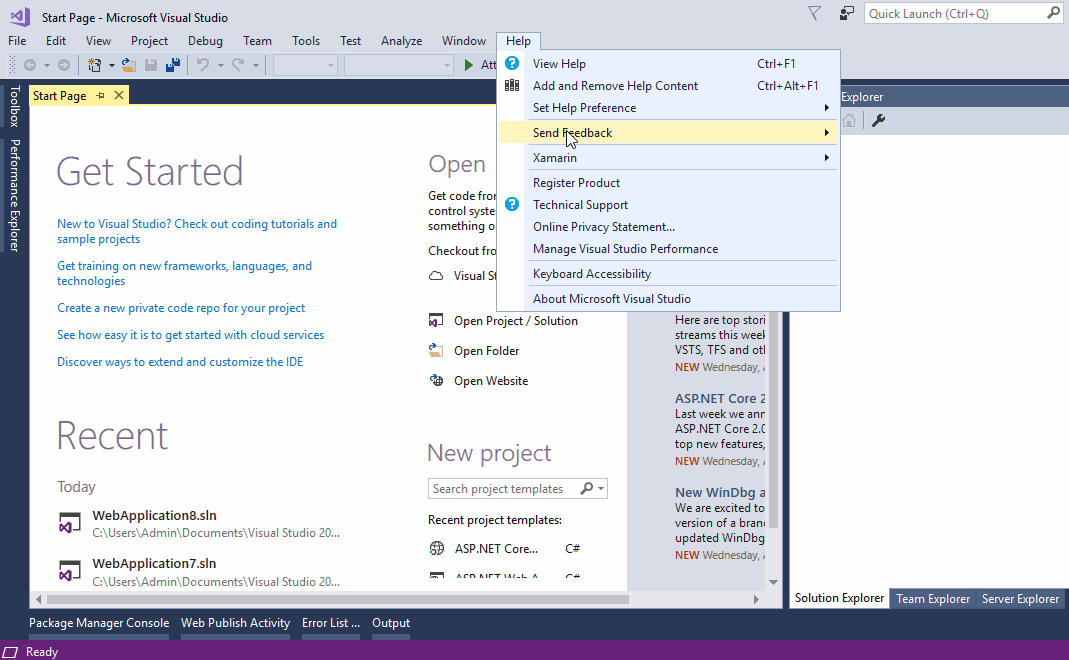This screenshot has width=1069, height=660.
Task: Click the Quick Launch search magnifier
Action: click(1053, 13)
